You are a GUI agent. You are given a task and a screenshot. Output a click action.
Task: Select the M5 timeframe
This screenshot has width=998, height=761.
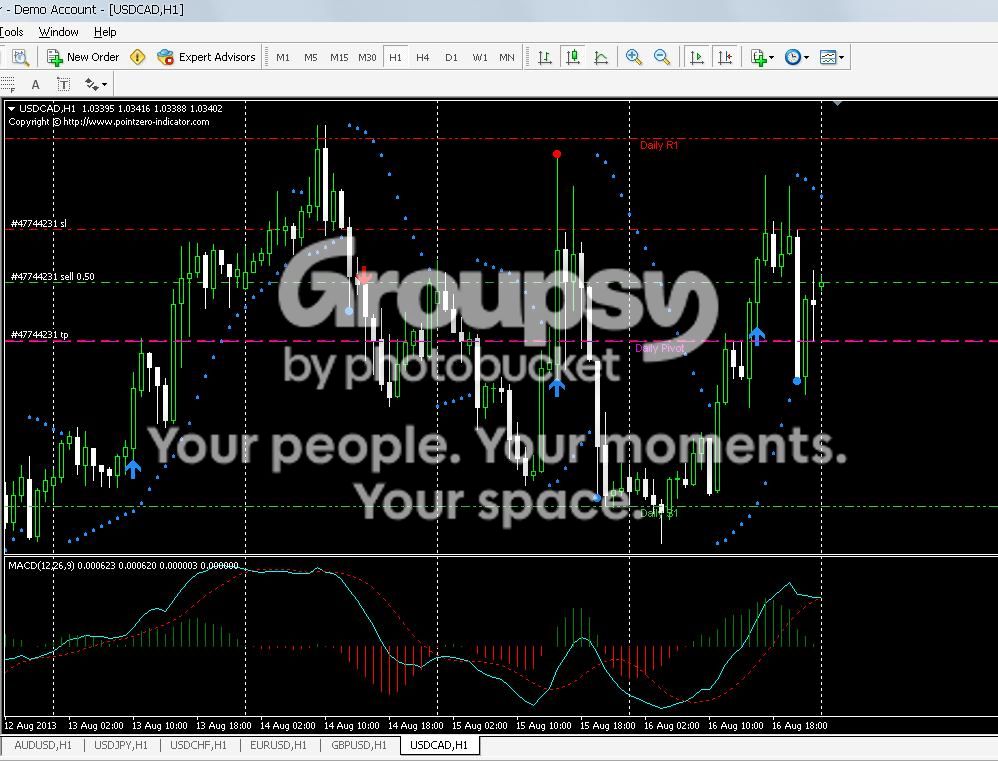311,57
